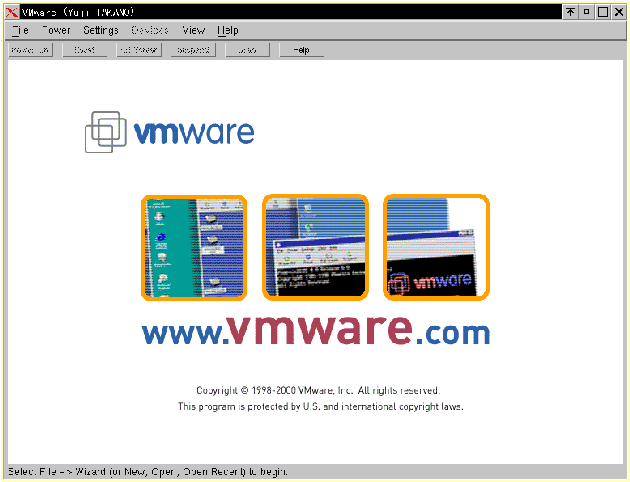Click the www.vmware.com text
The height and width of the screenshot is (482, 630).
point(316,330)
